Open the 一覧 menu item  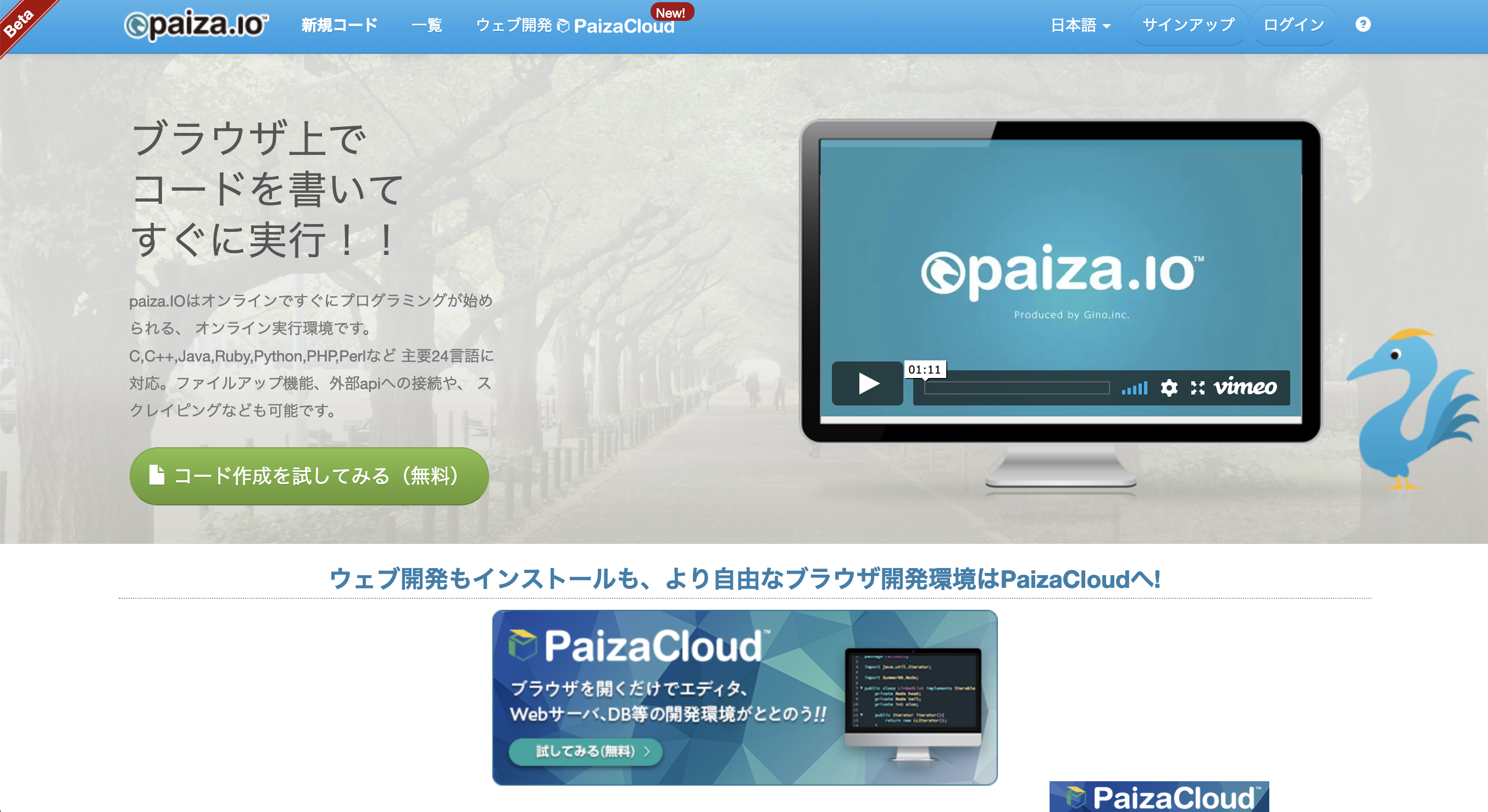point(427,25)
